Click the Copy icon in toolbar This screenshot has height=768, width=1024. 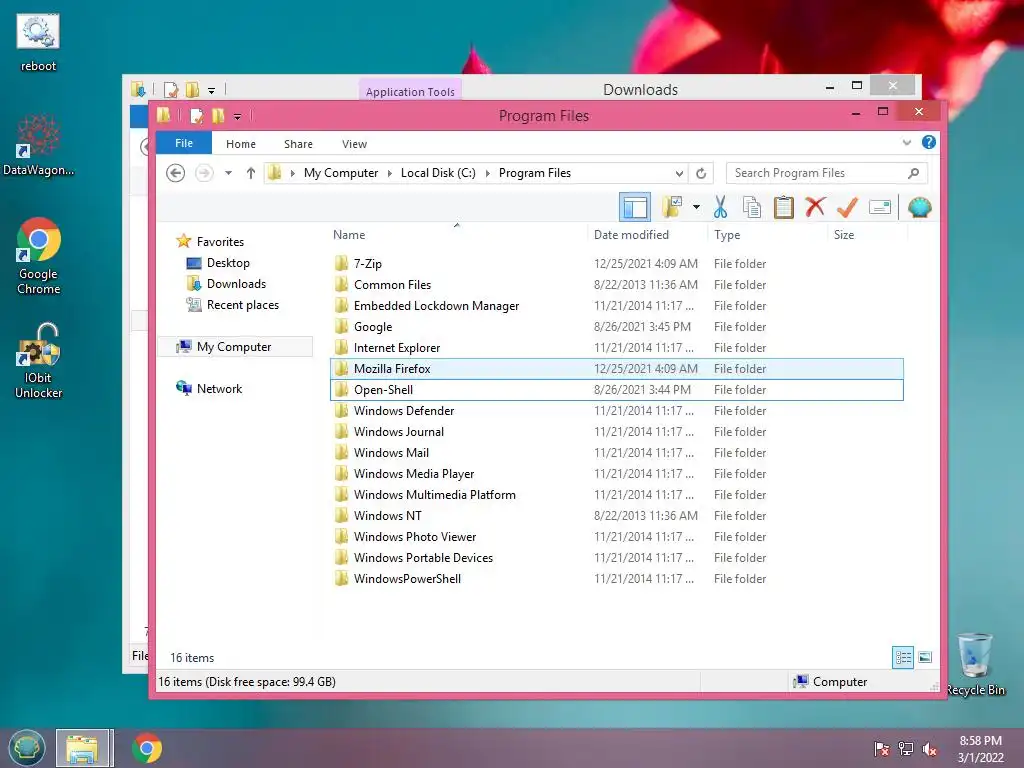click(752, 208)
